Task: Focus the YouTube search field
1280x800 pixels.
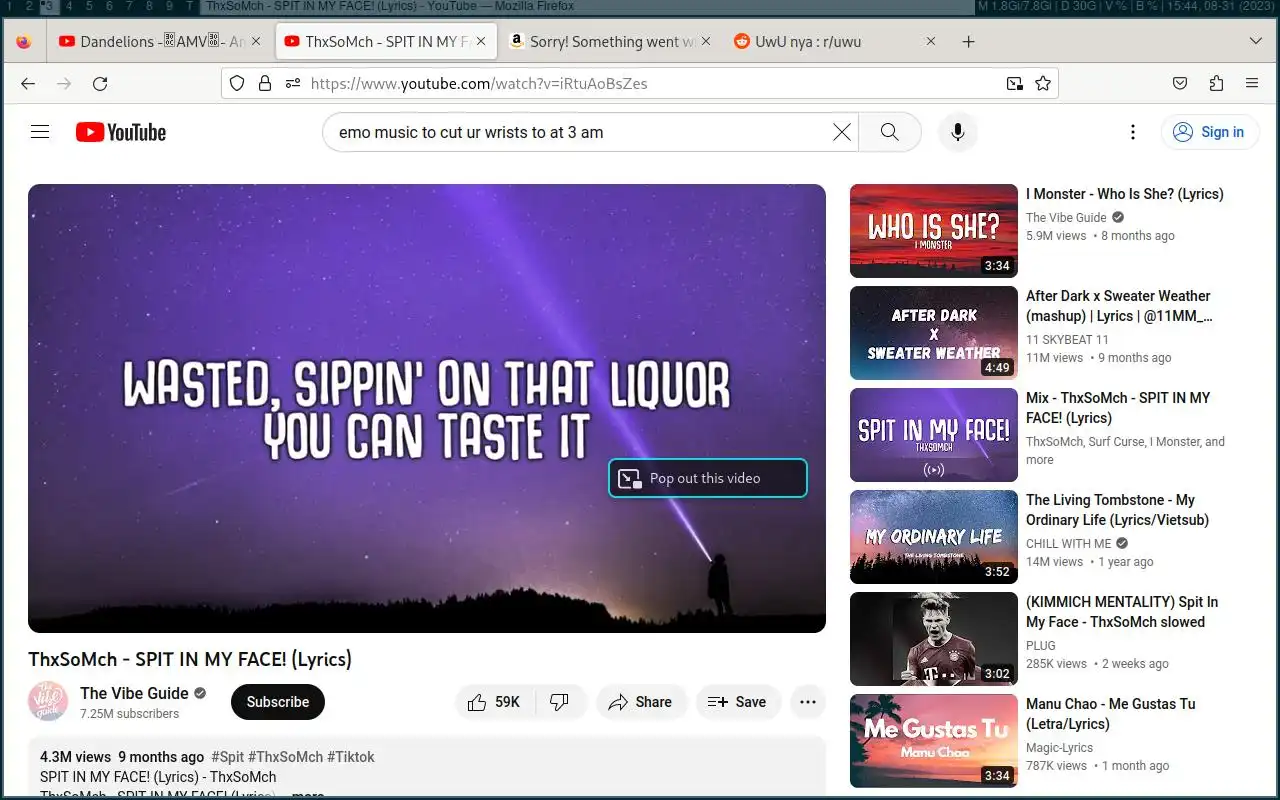Action: (x=580, y=132)
